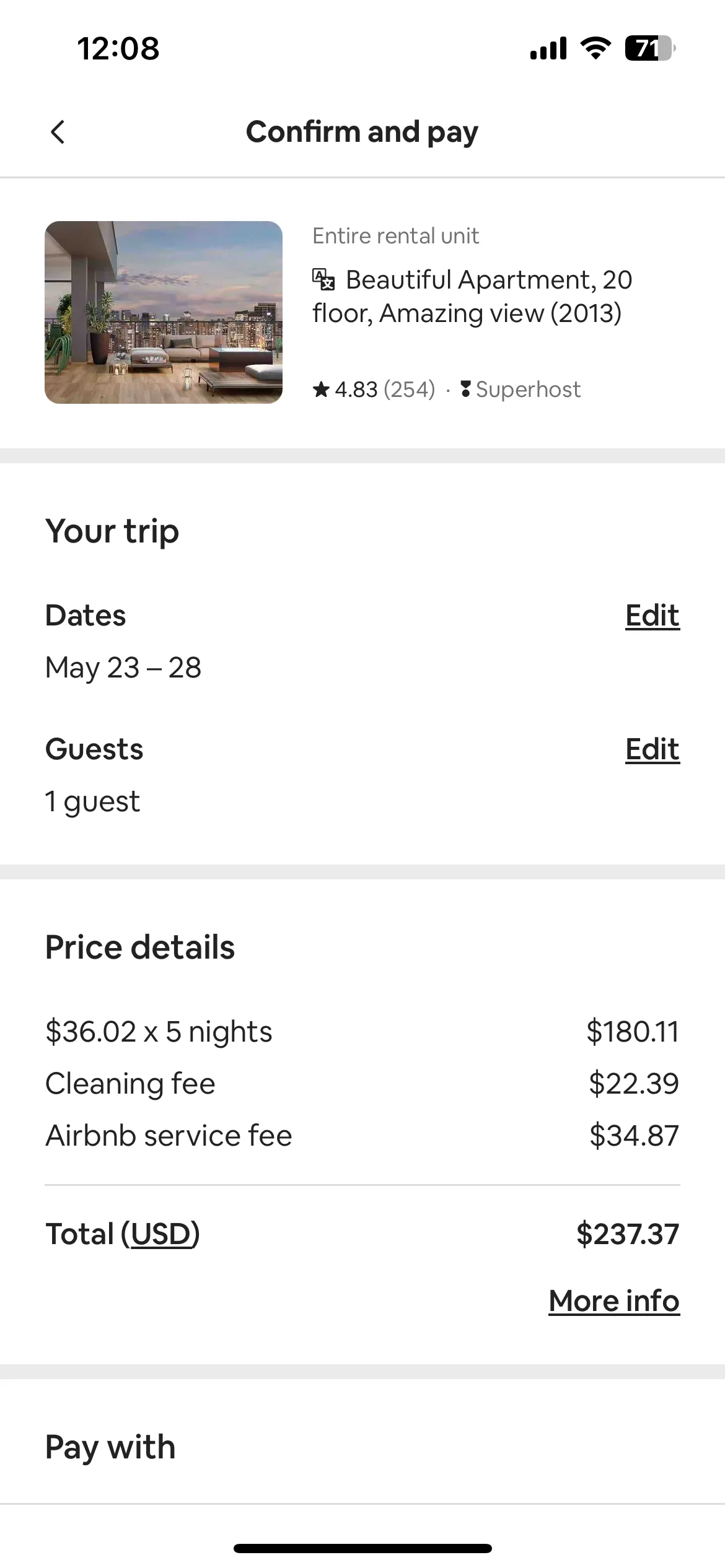Tap the star rating icon

321,390
